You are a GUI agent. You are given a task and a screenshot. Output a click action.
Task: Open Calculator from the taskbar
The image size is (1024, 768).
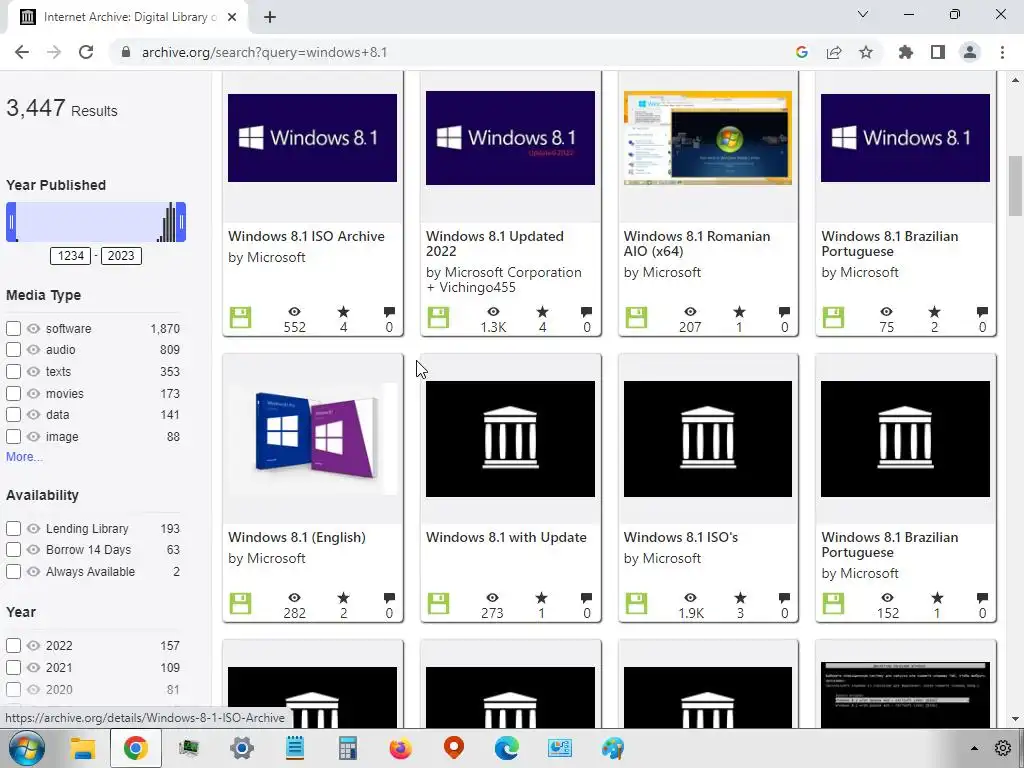[347, 748]
